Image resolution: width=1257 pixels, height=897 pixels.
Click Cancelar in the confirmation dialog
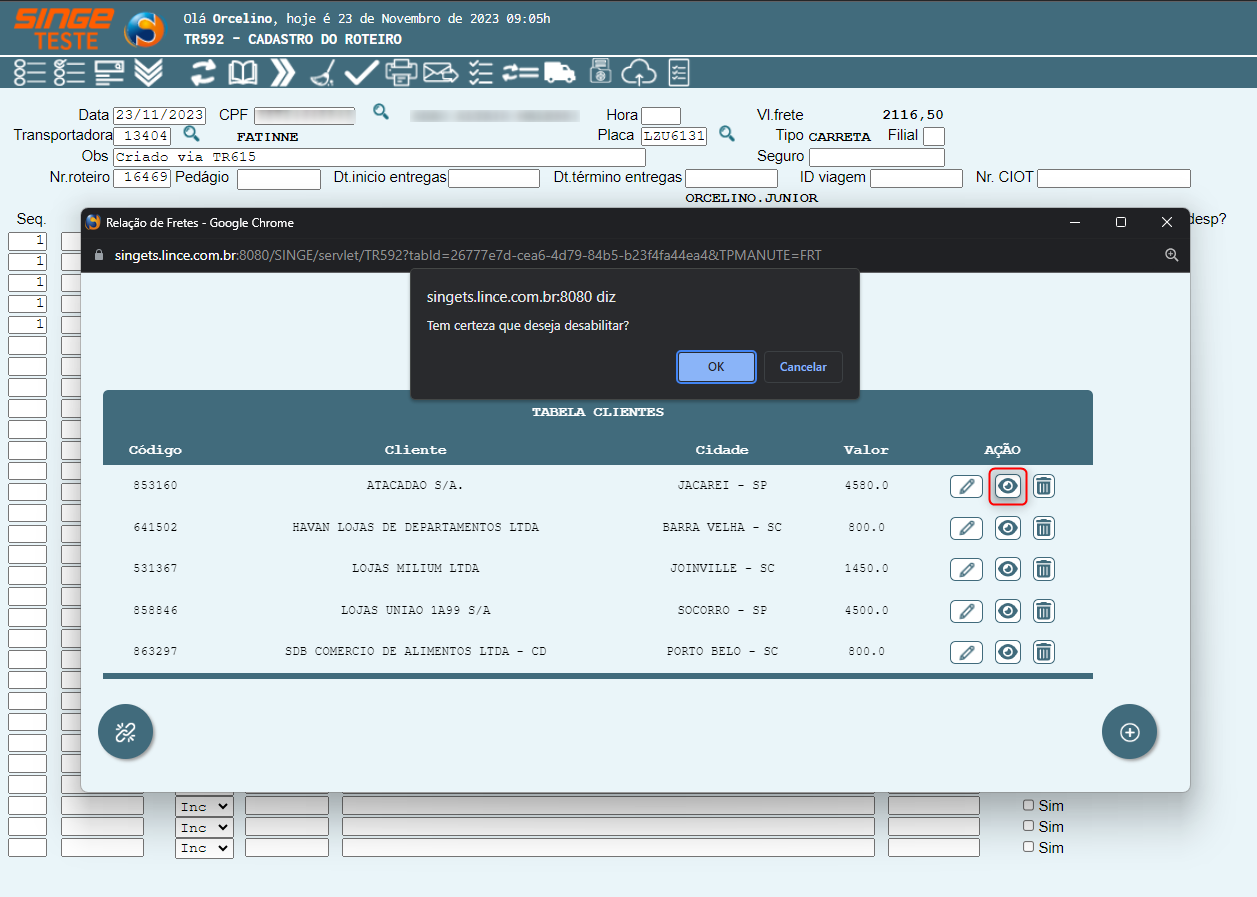click(x=803, y=367)
